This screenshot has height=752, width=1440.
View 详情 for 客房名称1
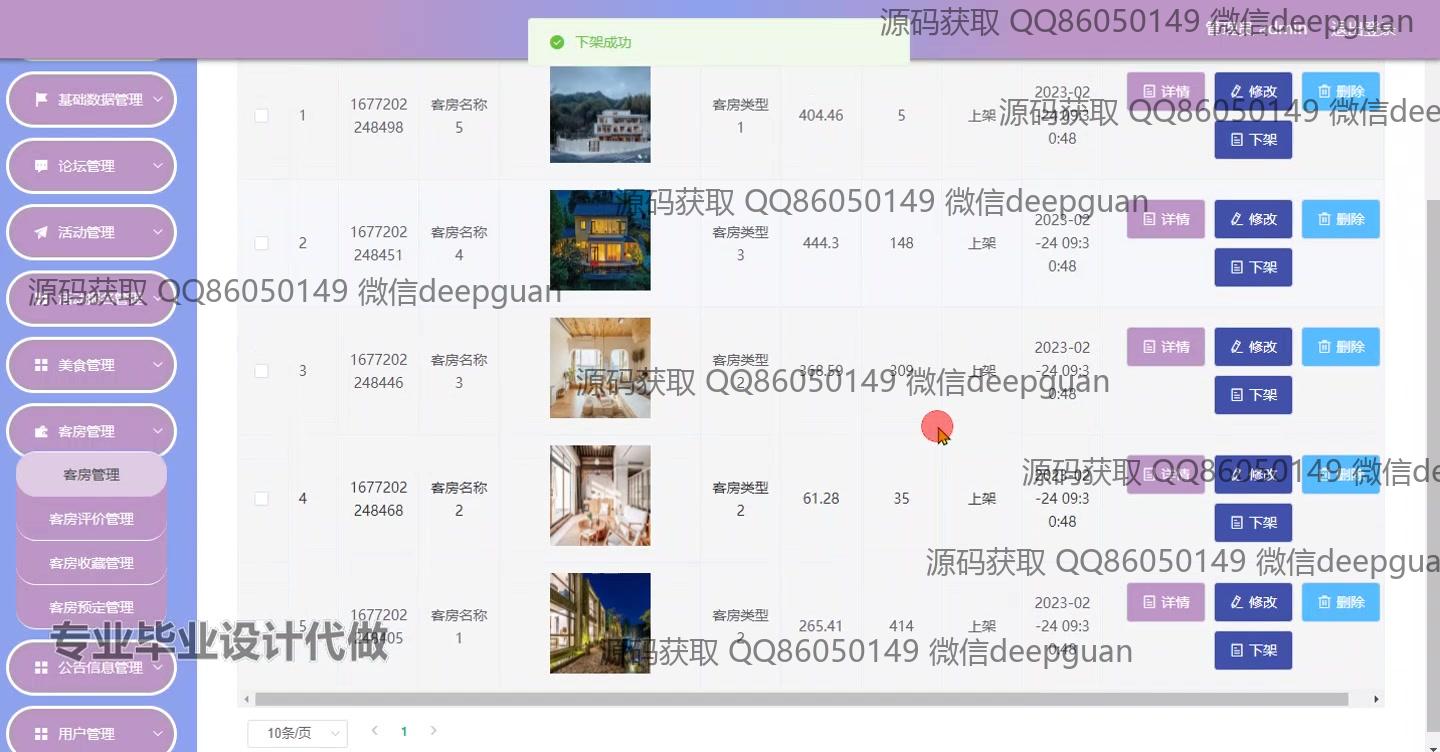[x=1166, y=602]
